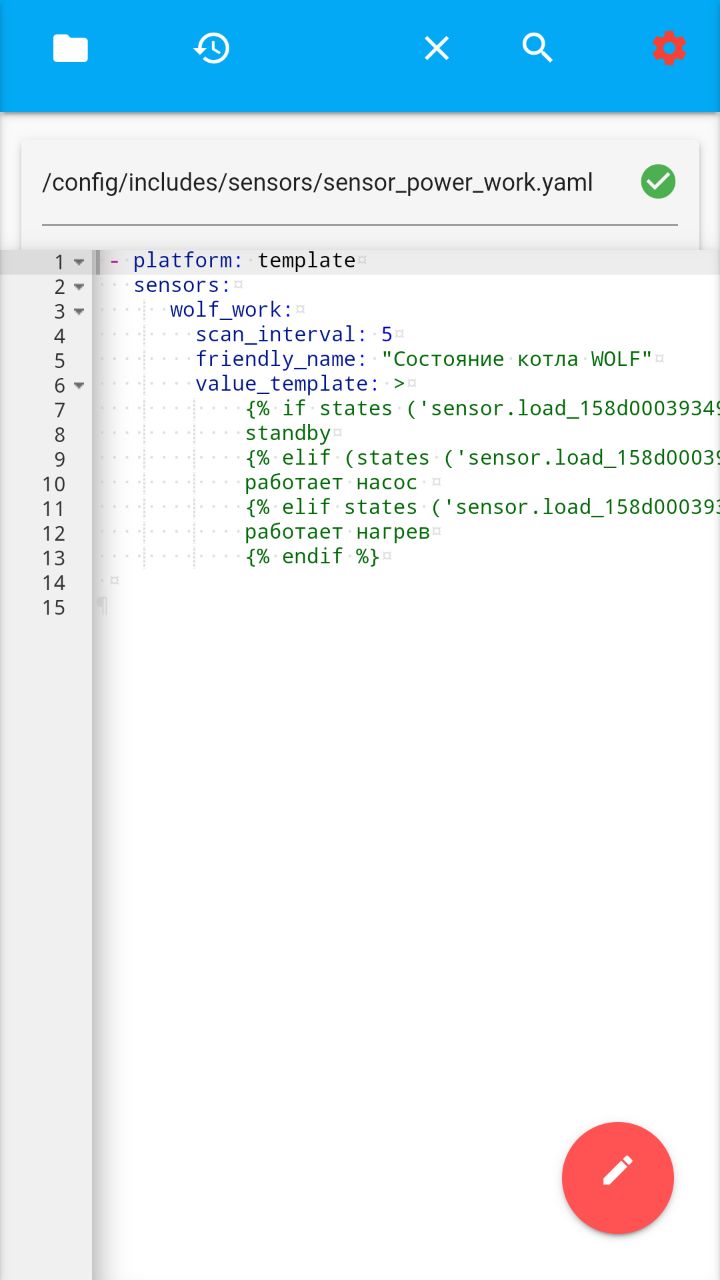Click 'scan_interval: 5' line
The height and width of the screenshot is (1280, 720).
click(294, 335)
